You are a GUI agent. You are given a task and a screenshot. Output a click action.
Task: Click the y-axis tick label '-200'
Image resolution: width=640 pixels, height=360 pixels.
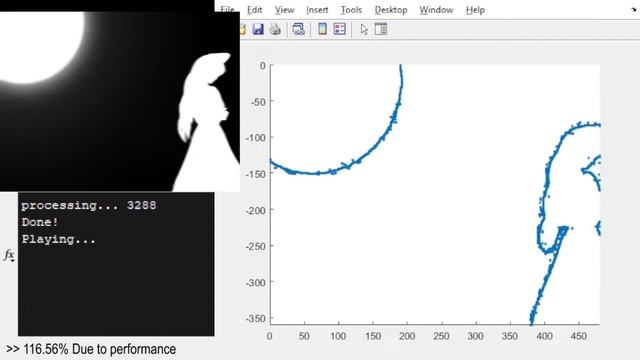tap(256, 210)
